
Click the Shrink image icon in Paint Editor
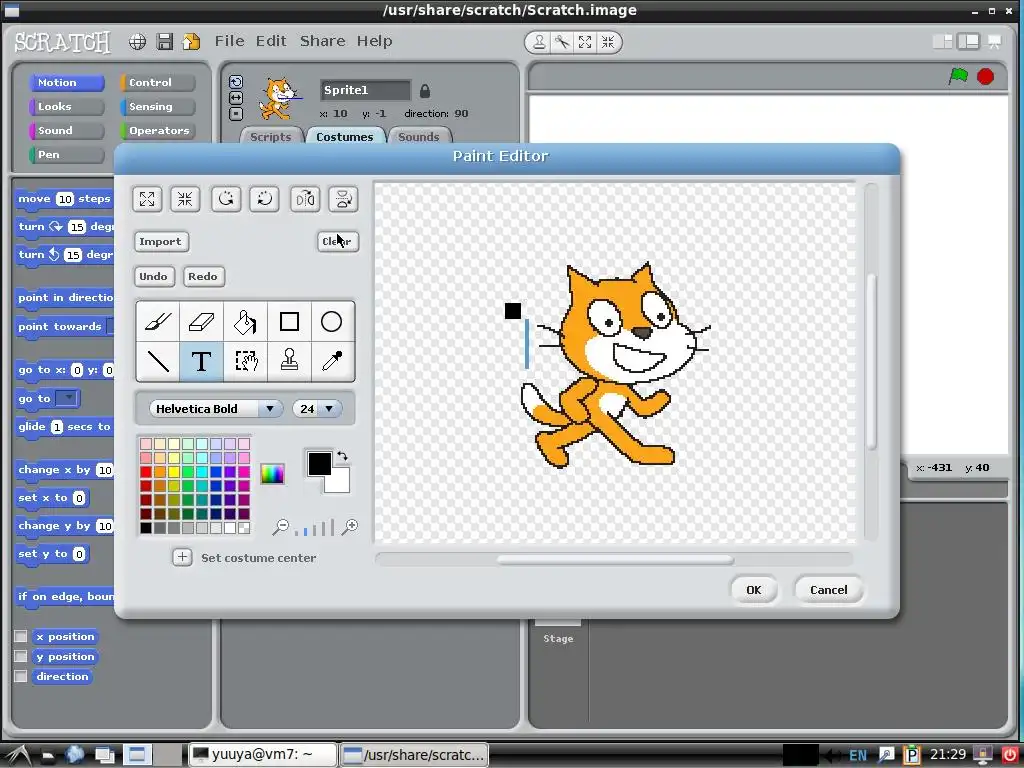(x=185, y=199)
